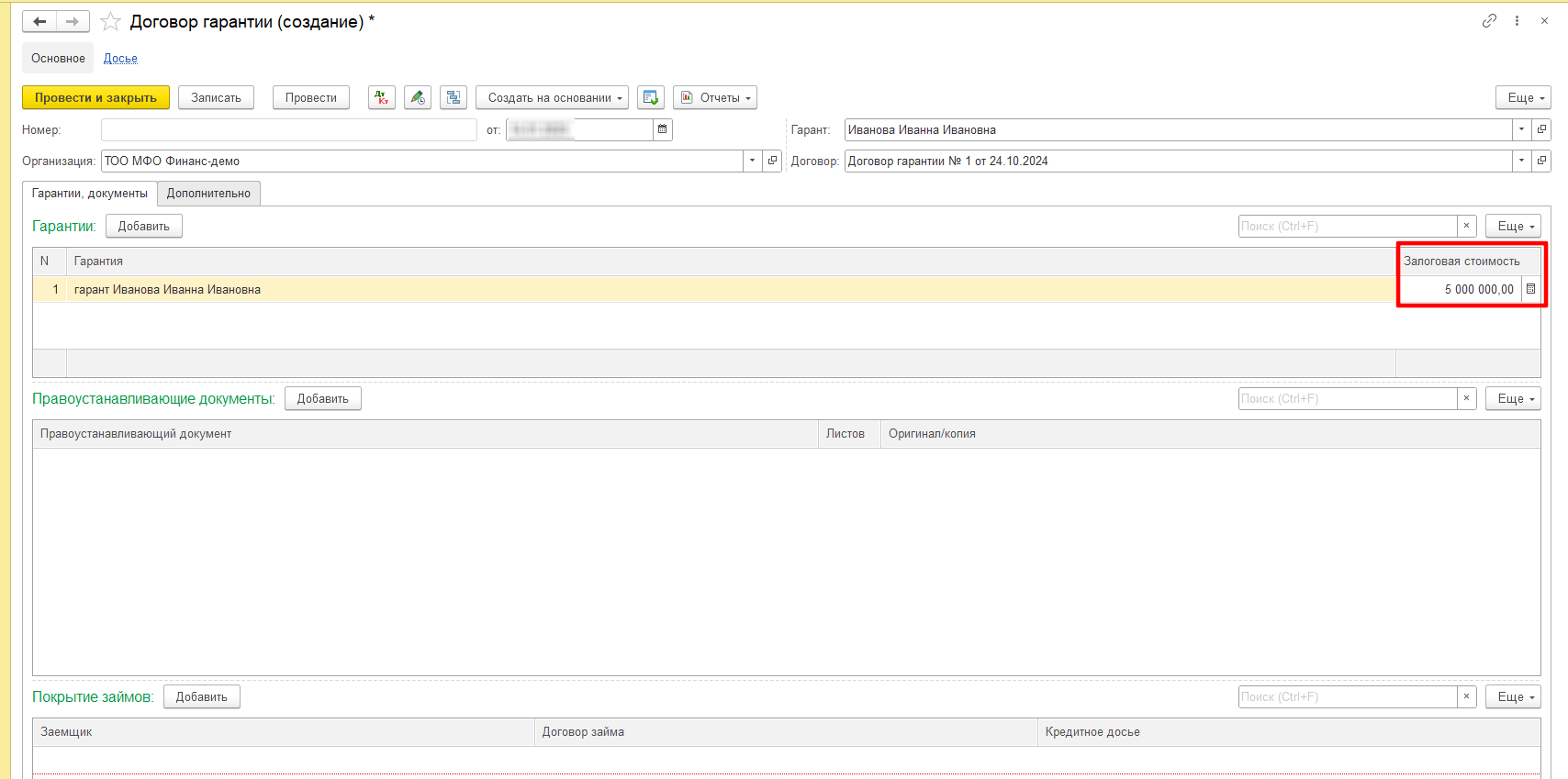
Task: Click the Договор field Договор гарантии № 1
Action: pos(1178,161)
